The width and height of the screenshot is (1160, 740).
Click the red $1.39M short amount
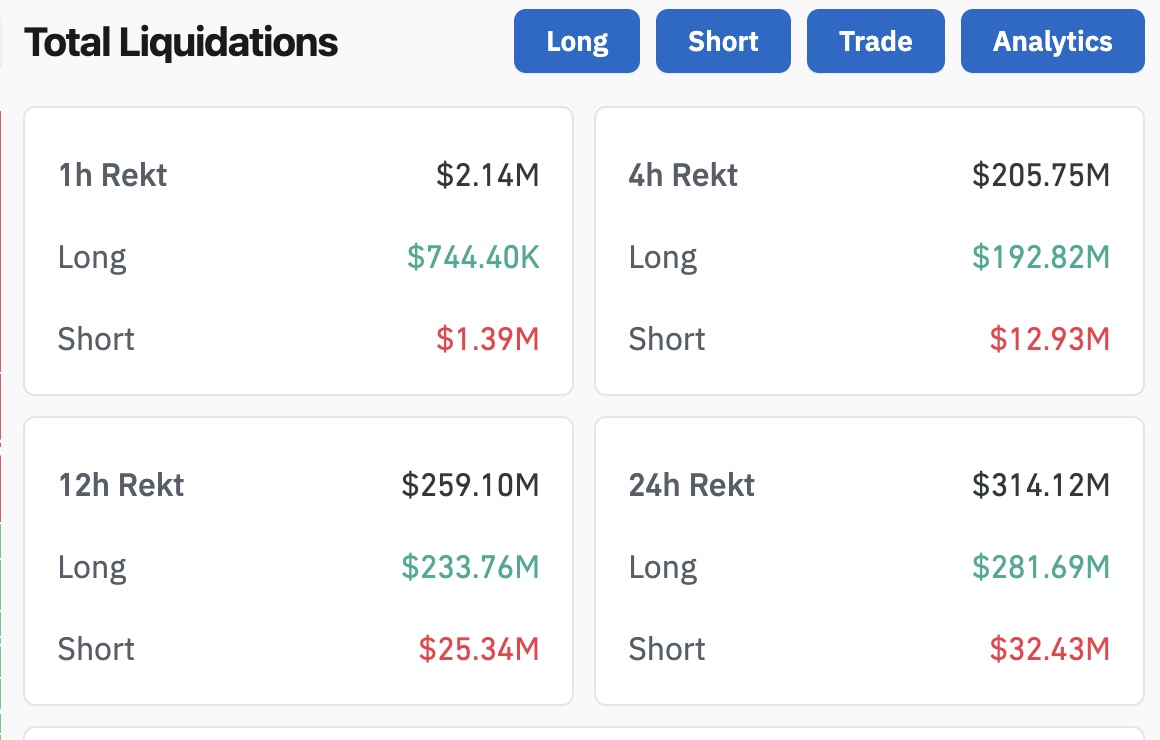(x=488, y=339)
